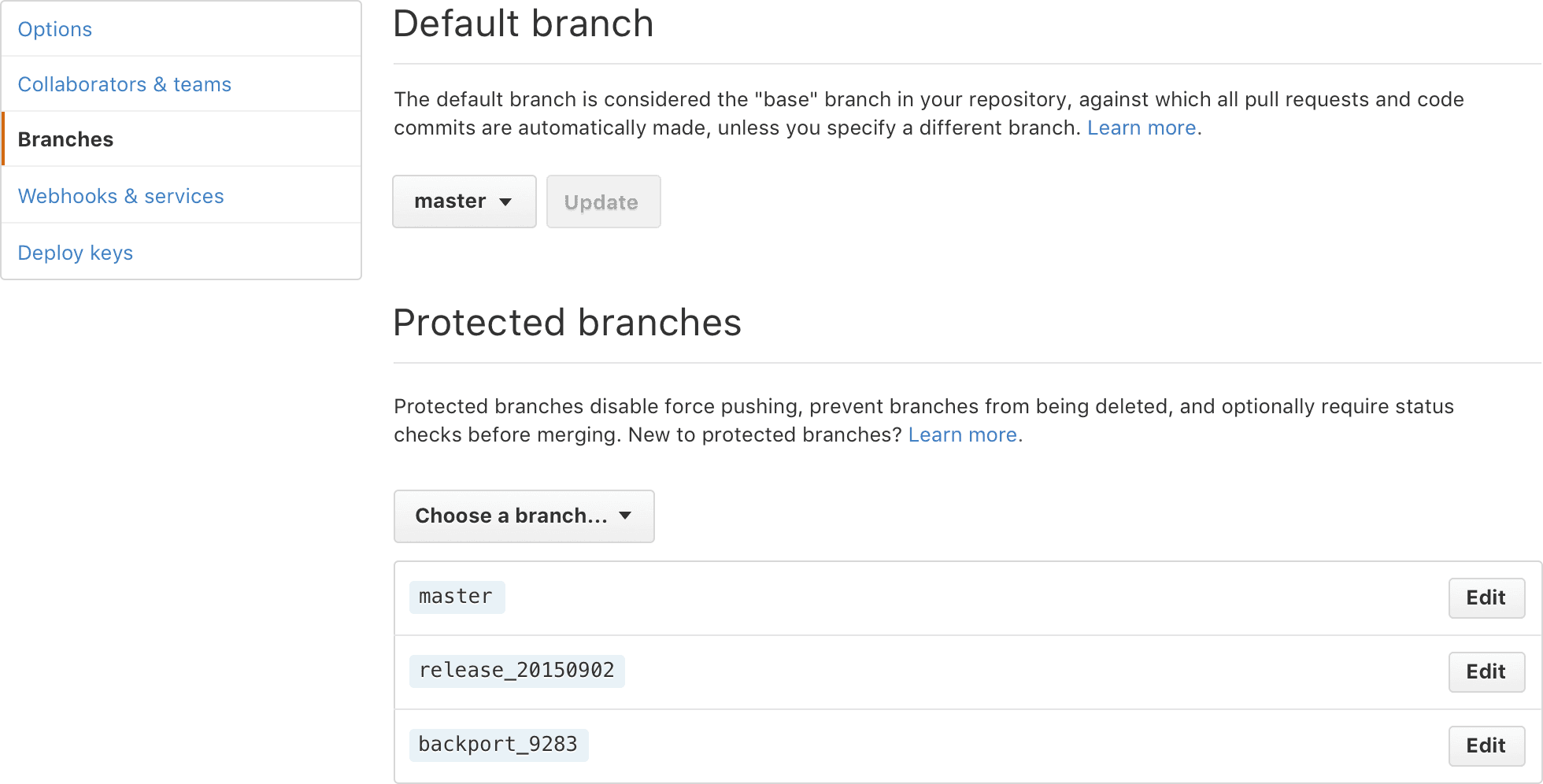The height and width of the screenshot is (784, 1543).
Task: Select the master branch label
Action: tap(457, 597)
